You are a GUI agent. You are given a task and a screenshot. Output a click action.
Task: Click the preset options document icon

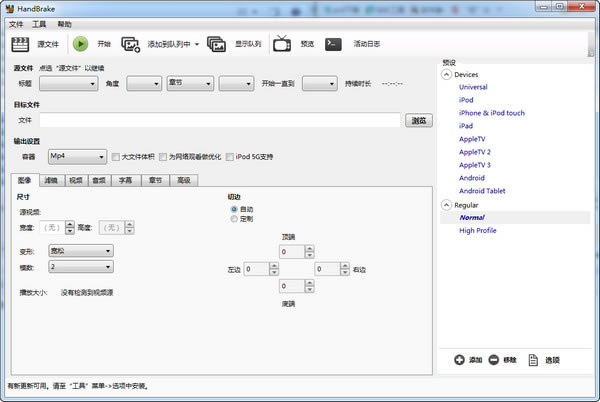534,359
